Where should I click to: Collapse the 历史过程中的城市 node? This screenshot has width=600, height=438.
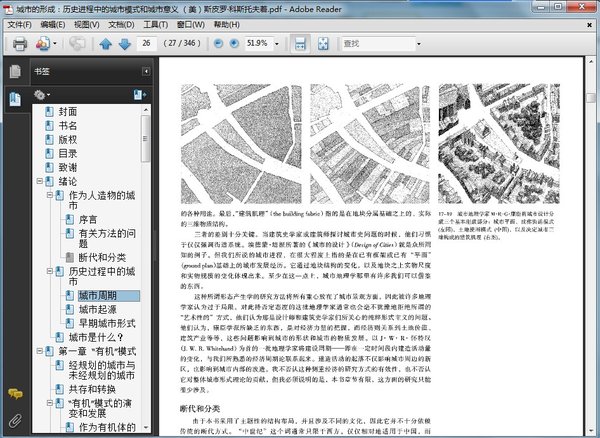pos(49,271)
